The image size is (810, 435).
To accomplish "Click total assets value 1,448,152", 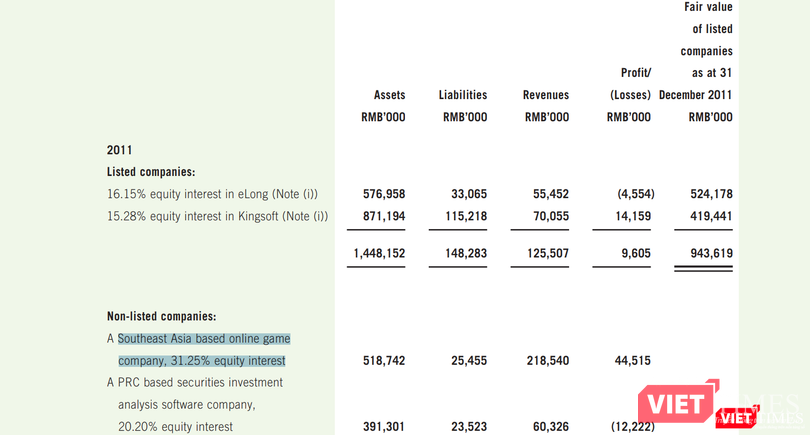I will pyautogui.click(x=378, y=254).
